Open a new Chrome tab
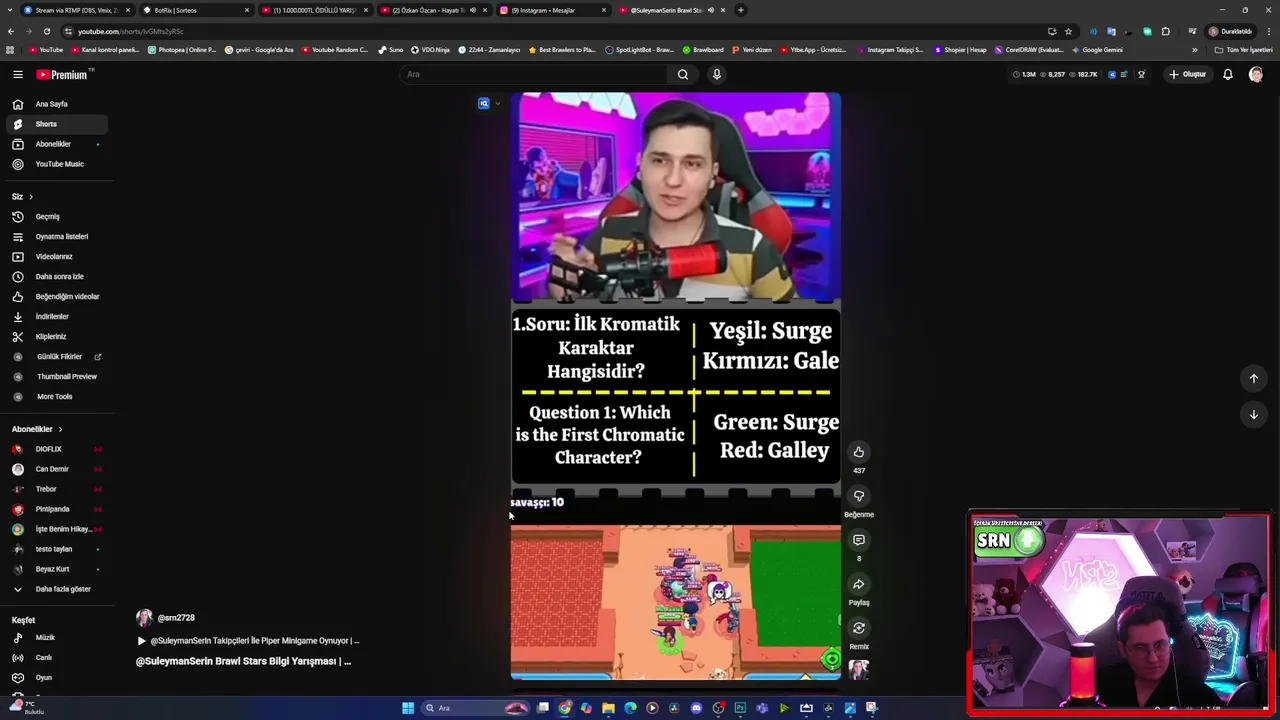 [x=740, y=10]
